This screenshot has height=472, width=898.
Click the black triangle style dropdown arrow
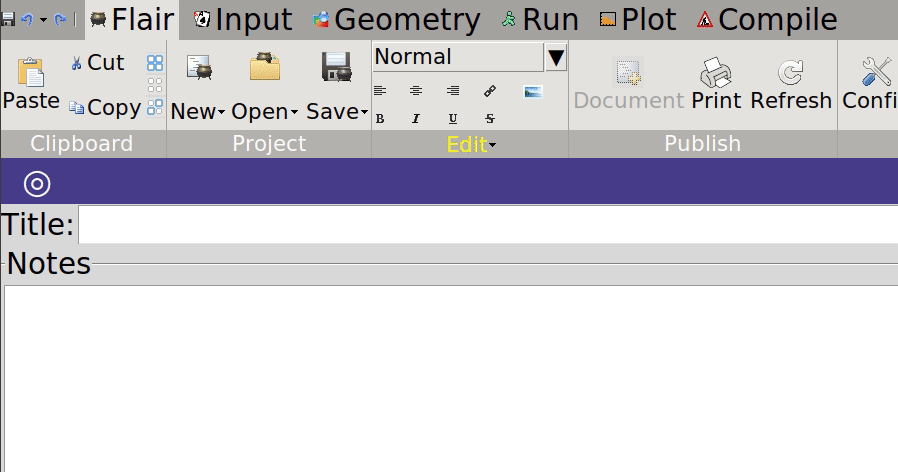556,57
